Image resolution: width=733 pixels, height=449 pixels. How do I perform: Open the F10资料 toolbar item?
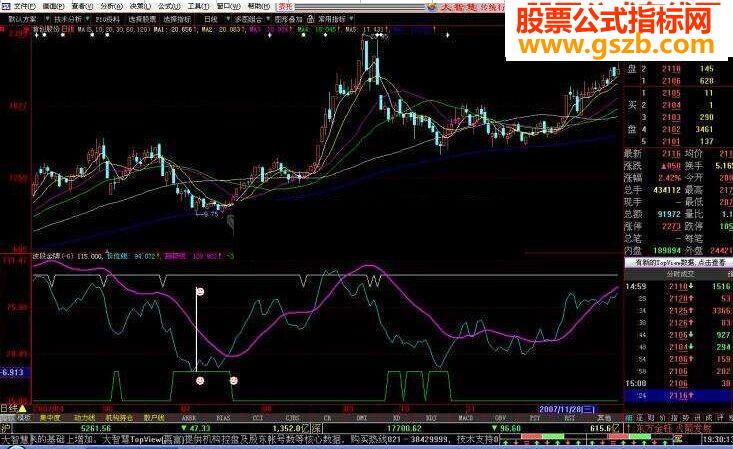108,19
